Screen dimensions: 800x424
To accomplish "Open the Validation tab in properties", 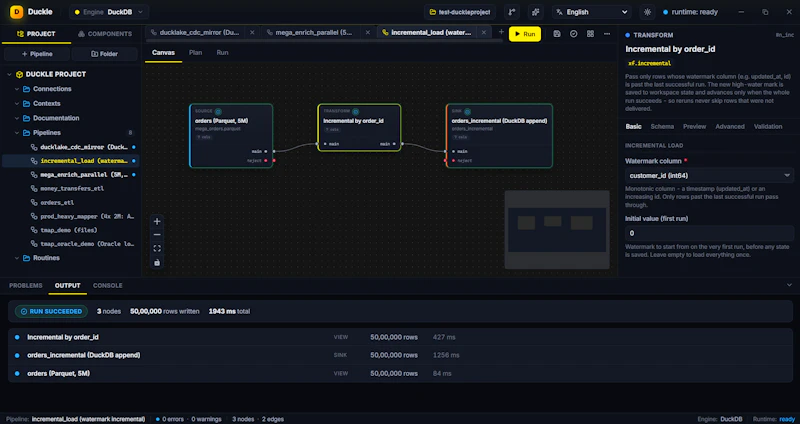I will coord(768,127).
